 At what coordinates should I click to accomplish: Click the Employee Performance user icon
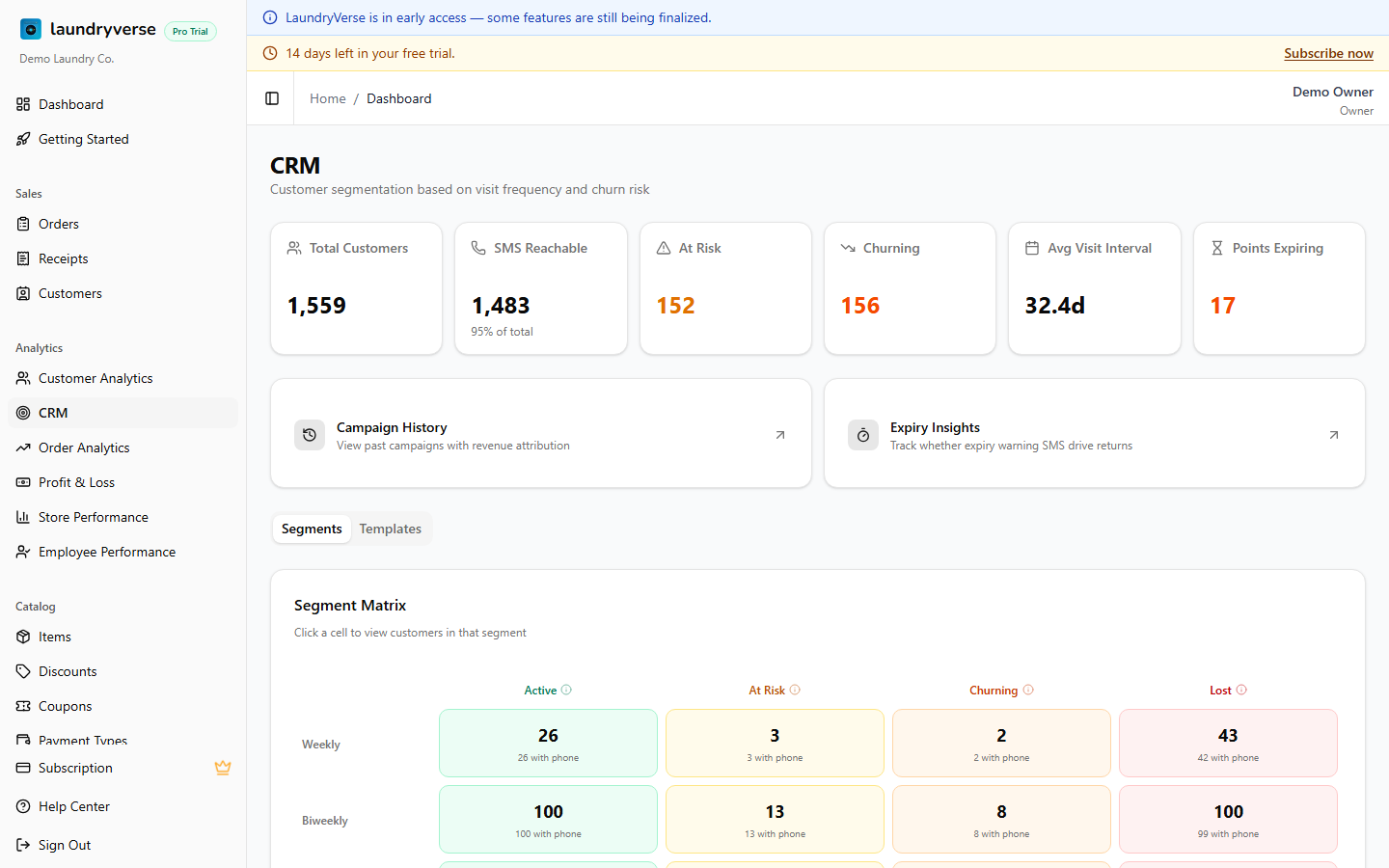(23, 552)
